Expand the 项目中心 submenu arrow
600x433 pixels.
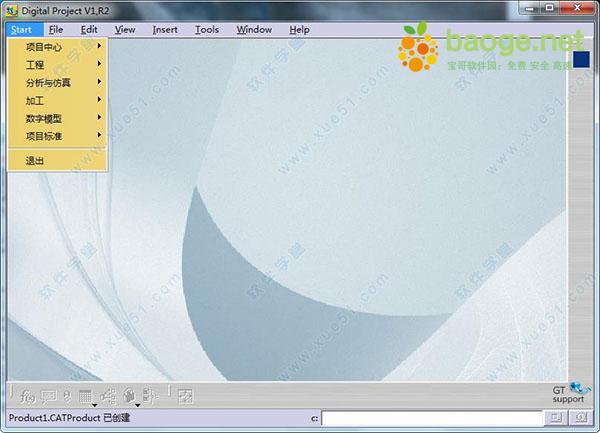pyautogui.click(x=99, y=46)
